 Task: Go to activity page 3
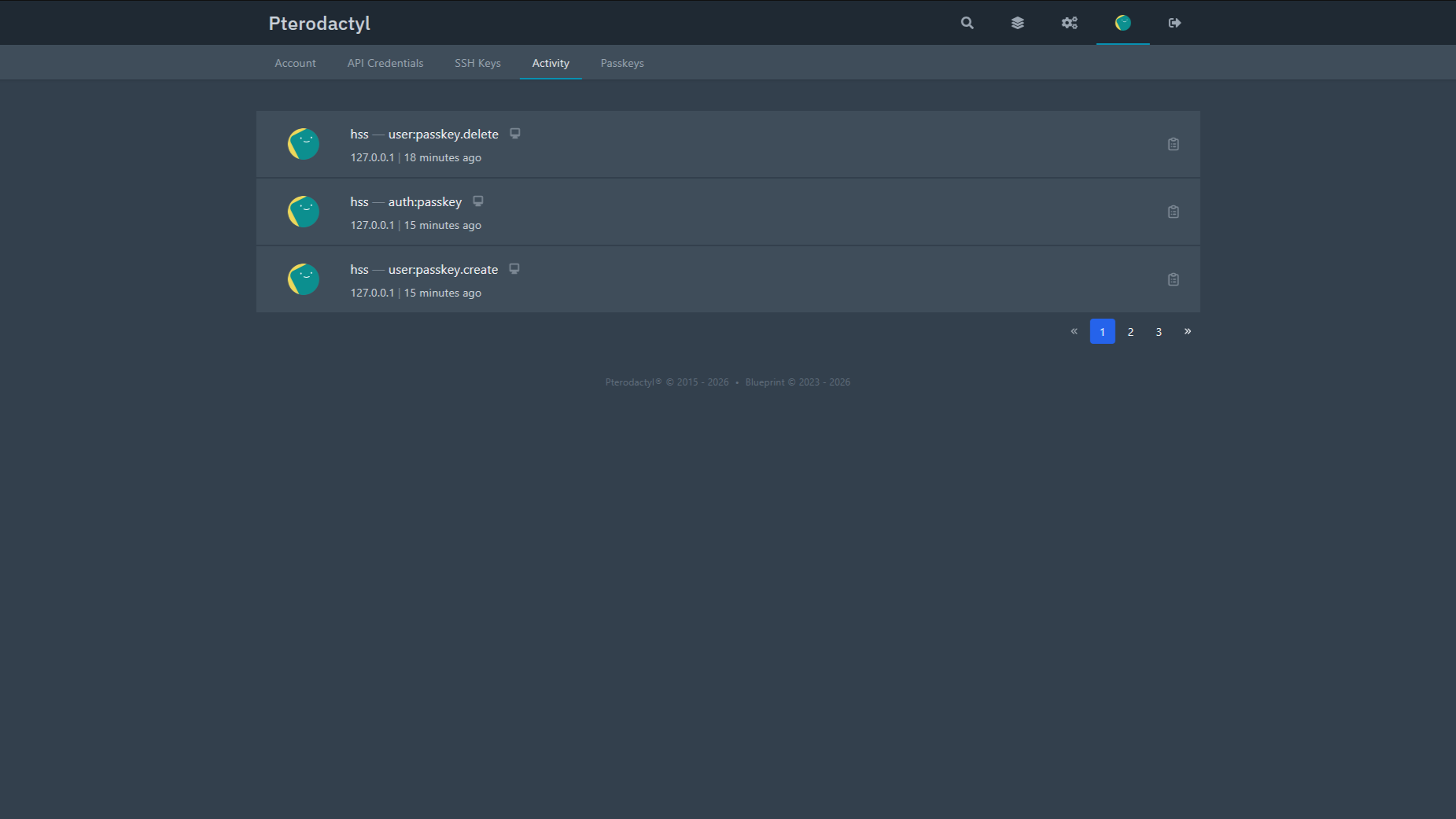1159,331
